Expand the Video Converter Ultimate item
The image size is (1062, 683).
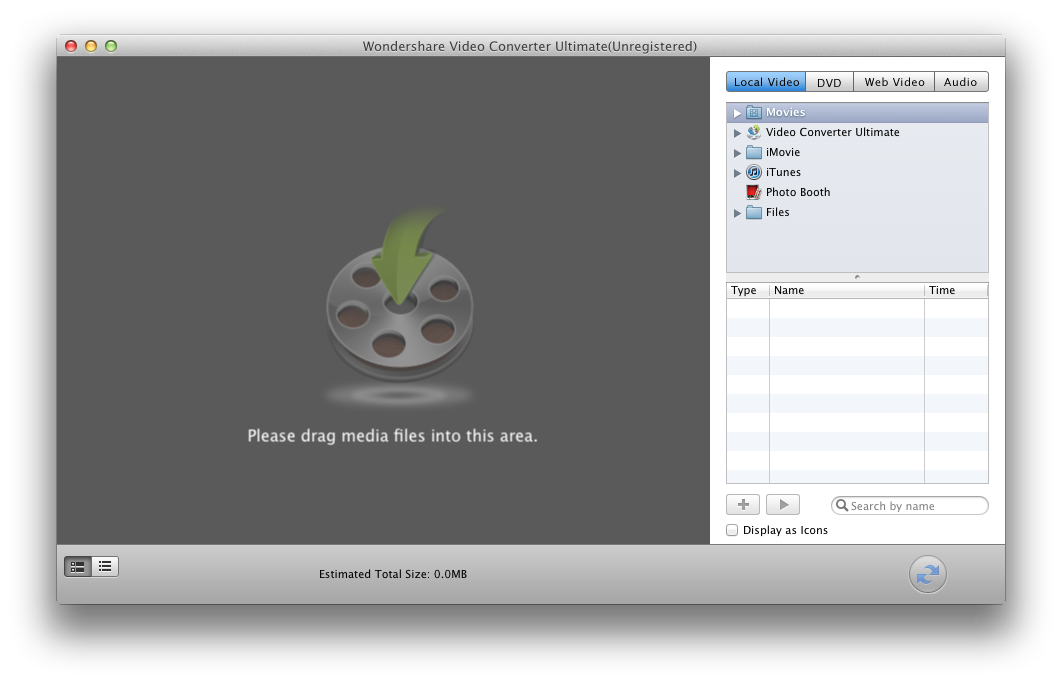tap(738, 133)
